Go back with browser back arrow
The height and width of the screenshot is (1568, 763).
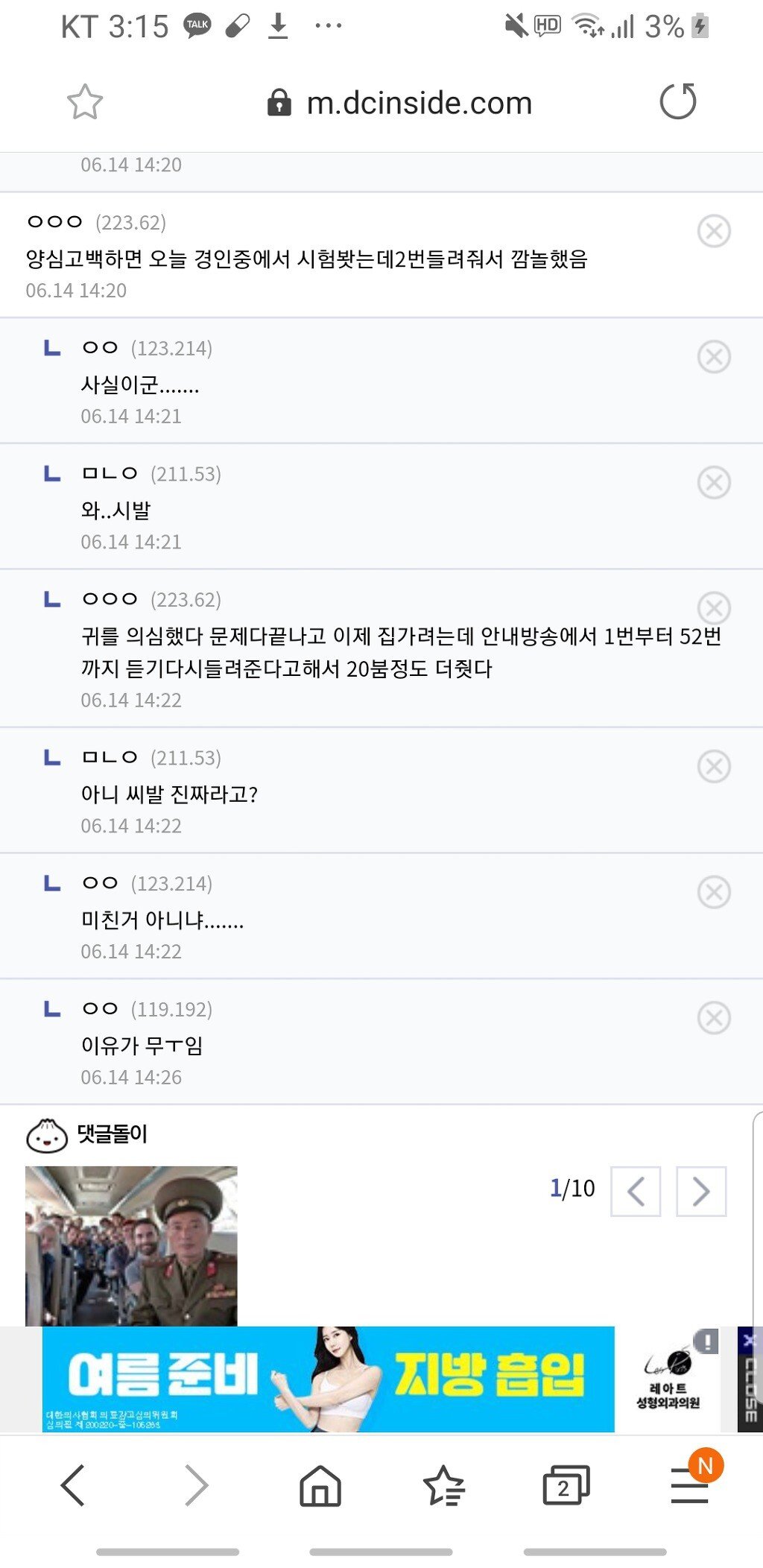tap(72, 1485)
